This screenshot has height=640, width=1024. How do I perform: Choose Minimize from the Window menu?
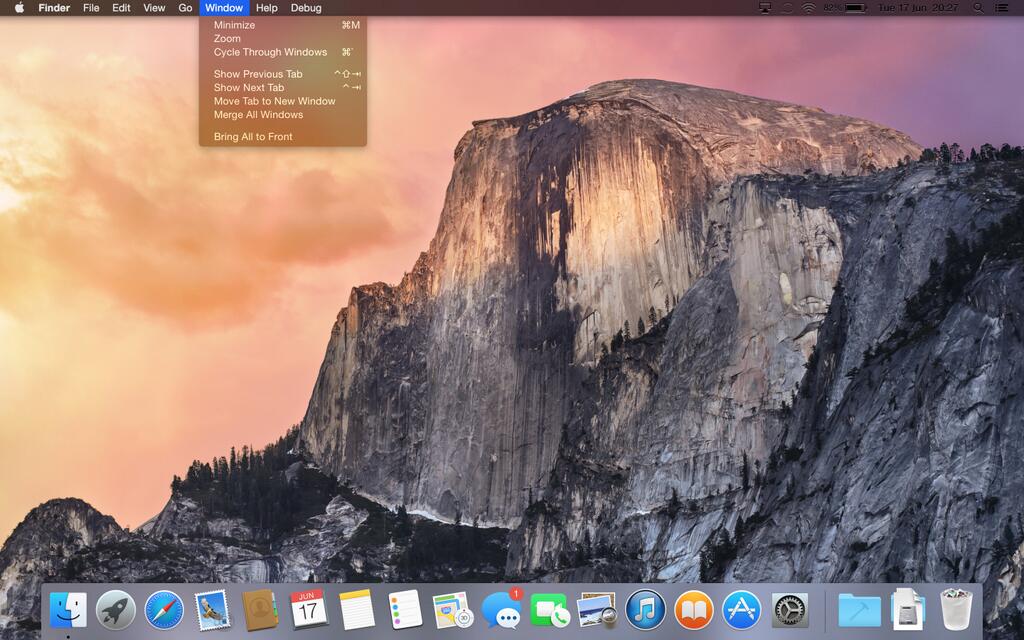(x=234, y=25)
